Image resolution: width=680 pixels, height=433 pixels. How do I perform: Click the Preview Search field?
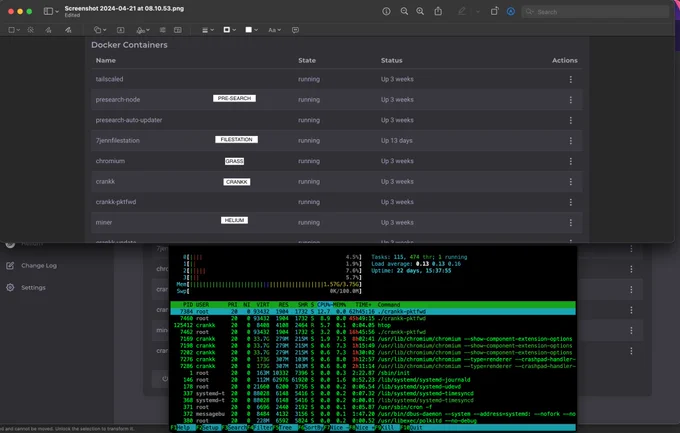coord(595,12)
